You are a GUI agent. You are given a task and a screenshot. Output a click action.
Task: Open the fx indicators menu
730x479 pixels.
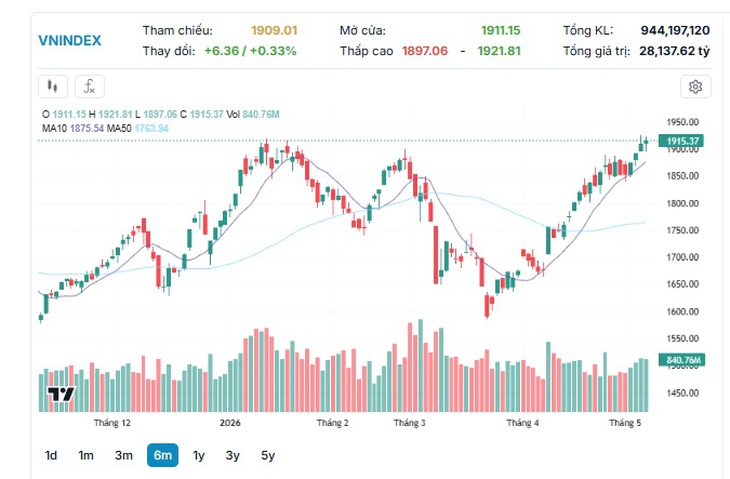(89, 87)
